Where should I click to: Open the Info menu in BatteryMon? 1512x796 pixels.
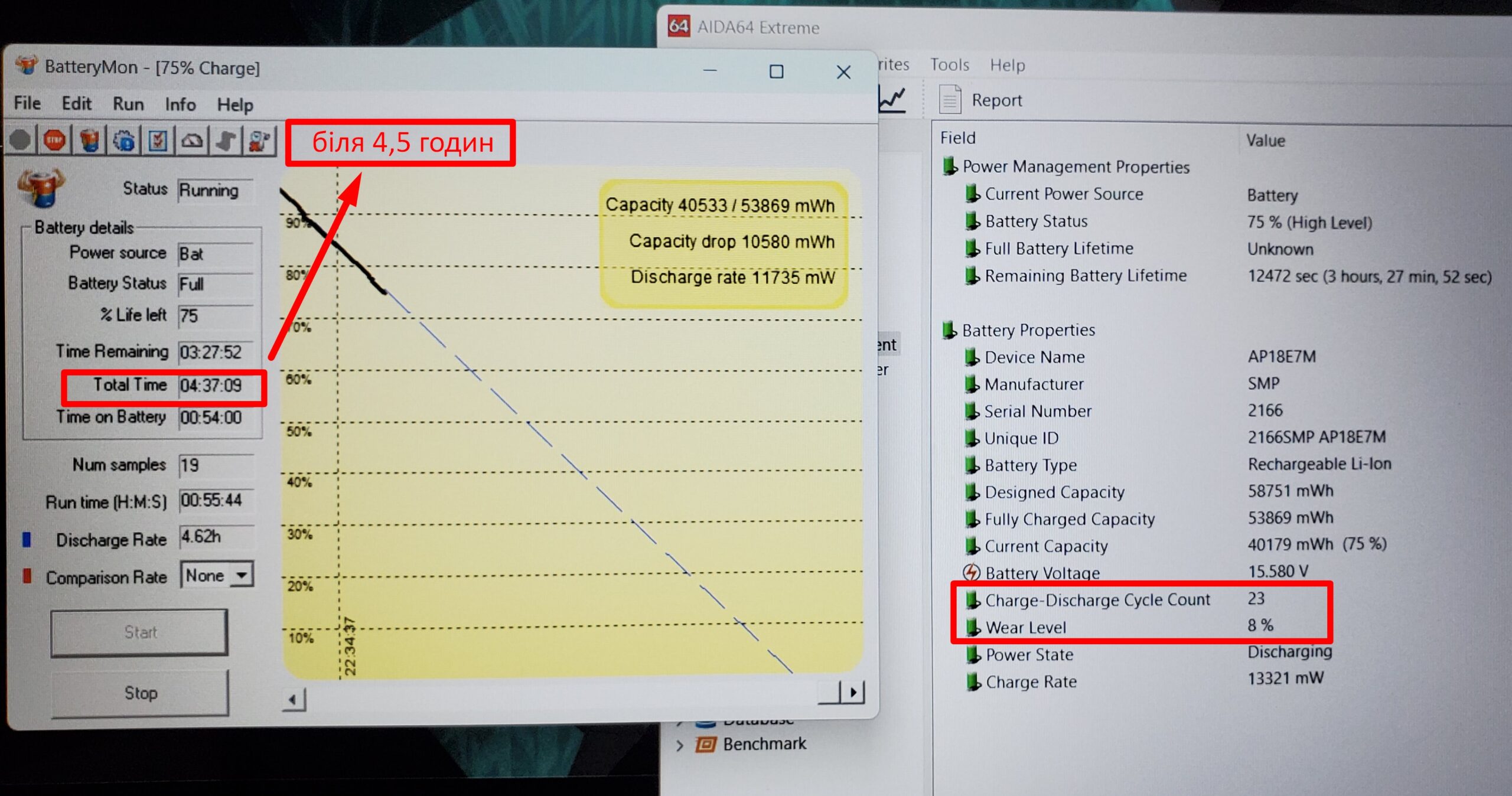(x=180, y=105)
